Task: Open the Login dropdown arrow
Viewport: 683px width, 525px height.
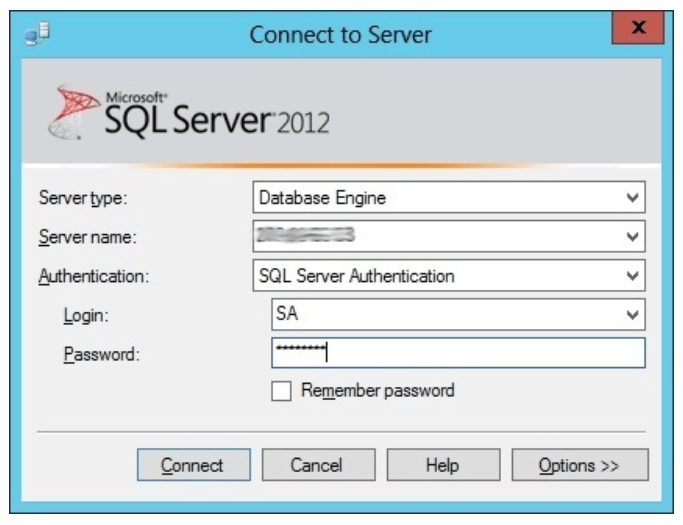Action: click(x=631, y=315)
